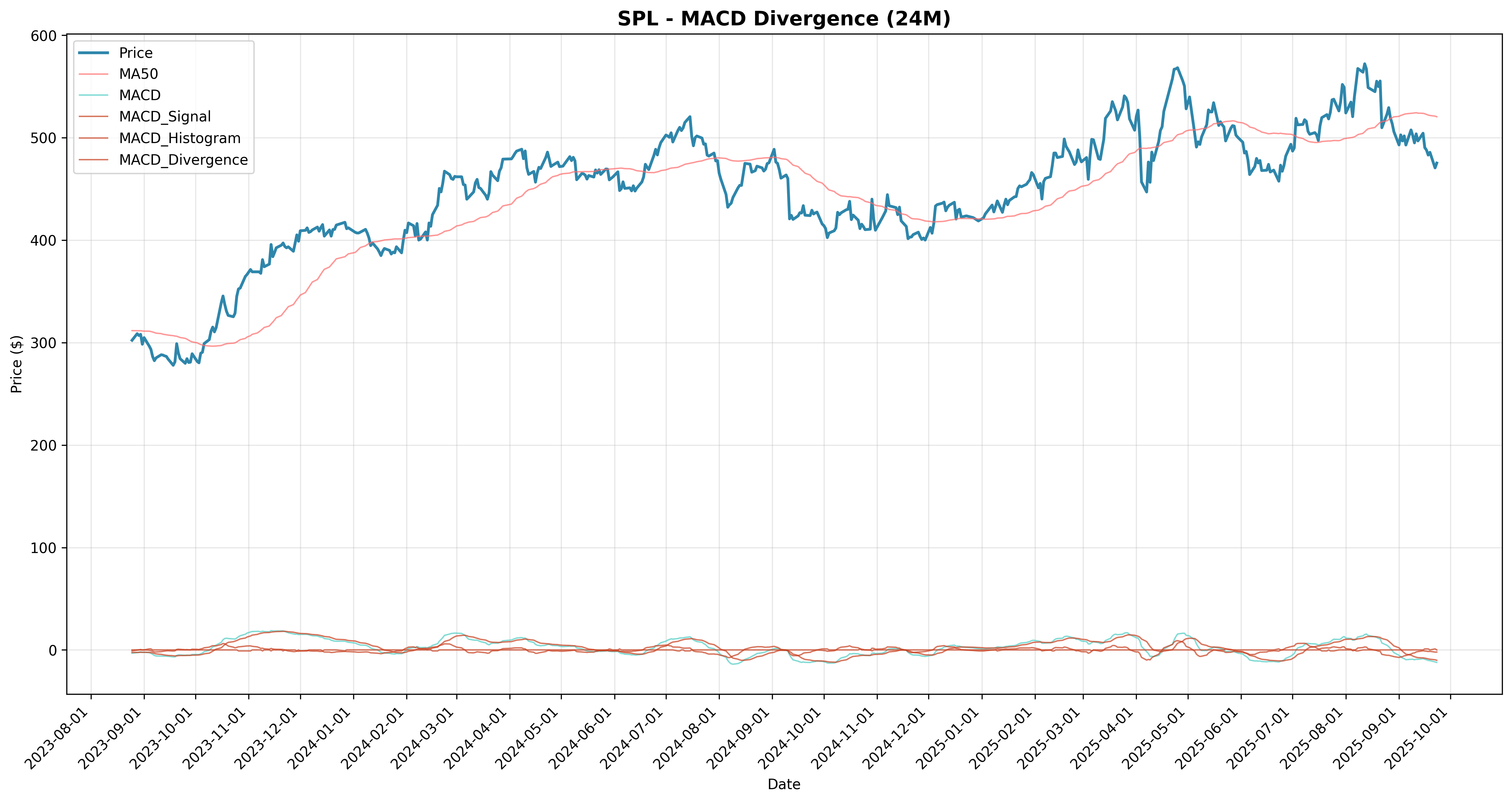Click the 'MA50' legend label
Viewport: 1512px width, 802px height.
point(139,74)
